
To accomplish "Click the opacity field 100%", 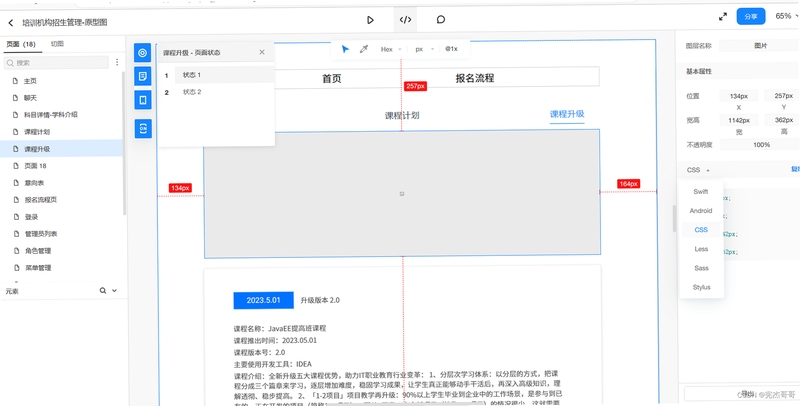I will (761, 145).
